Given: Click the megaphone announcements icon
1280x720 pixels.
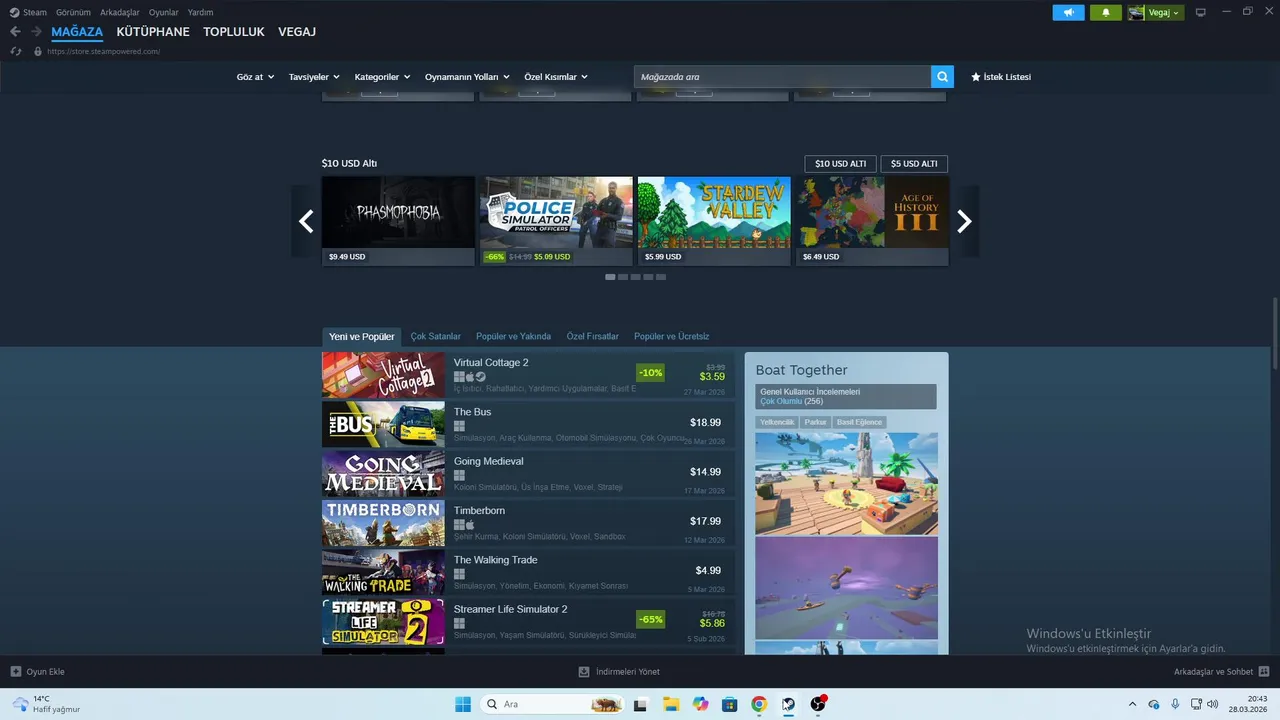Looking at the screenshot, I should pos(1068,13).
